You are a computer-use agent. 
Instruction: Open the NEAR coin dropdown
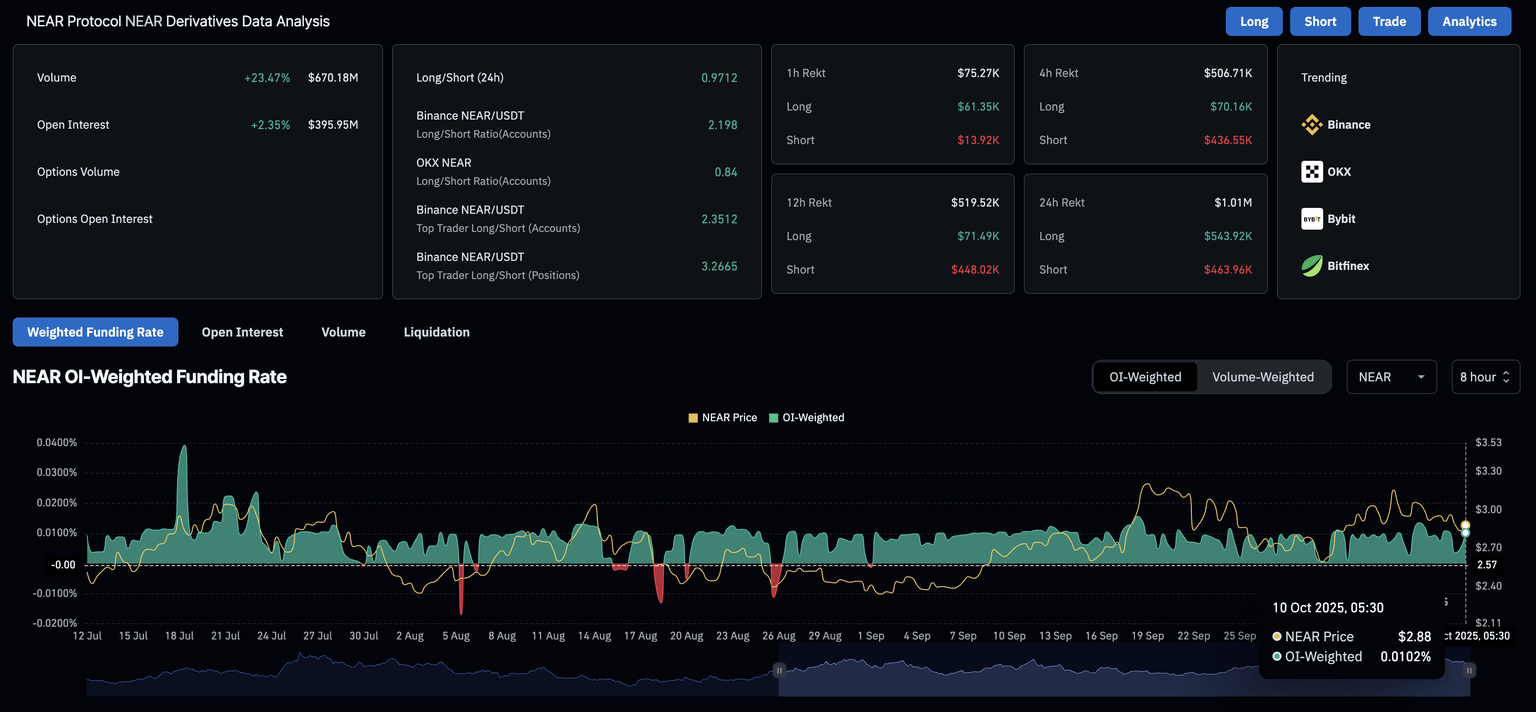click(1391, 377)
